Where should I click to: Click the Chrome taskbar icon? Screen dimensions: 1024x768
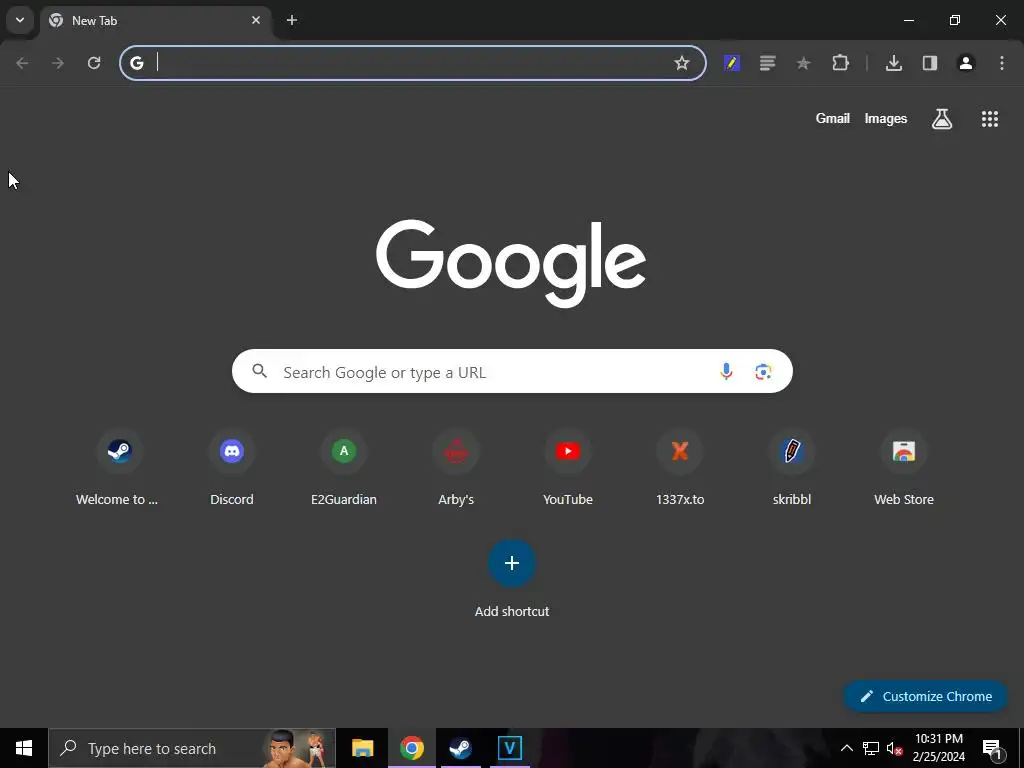pyautogui.click(x=412, y=748)
